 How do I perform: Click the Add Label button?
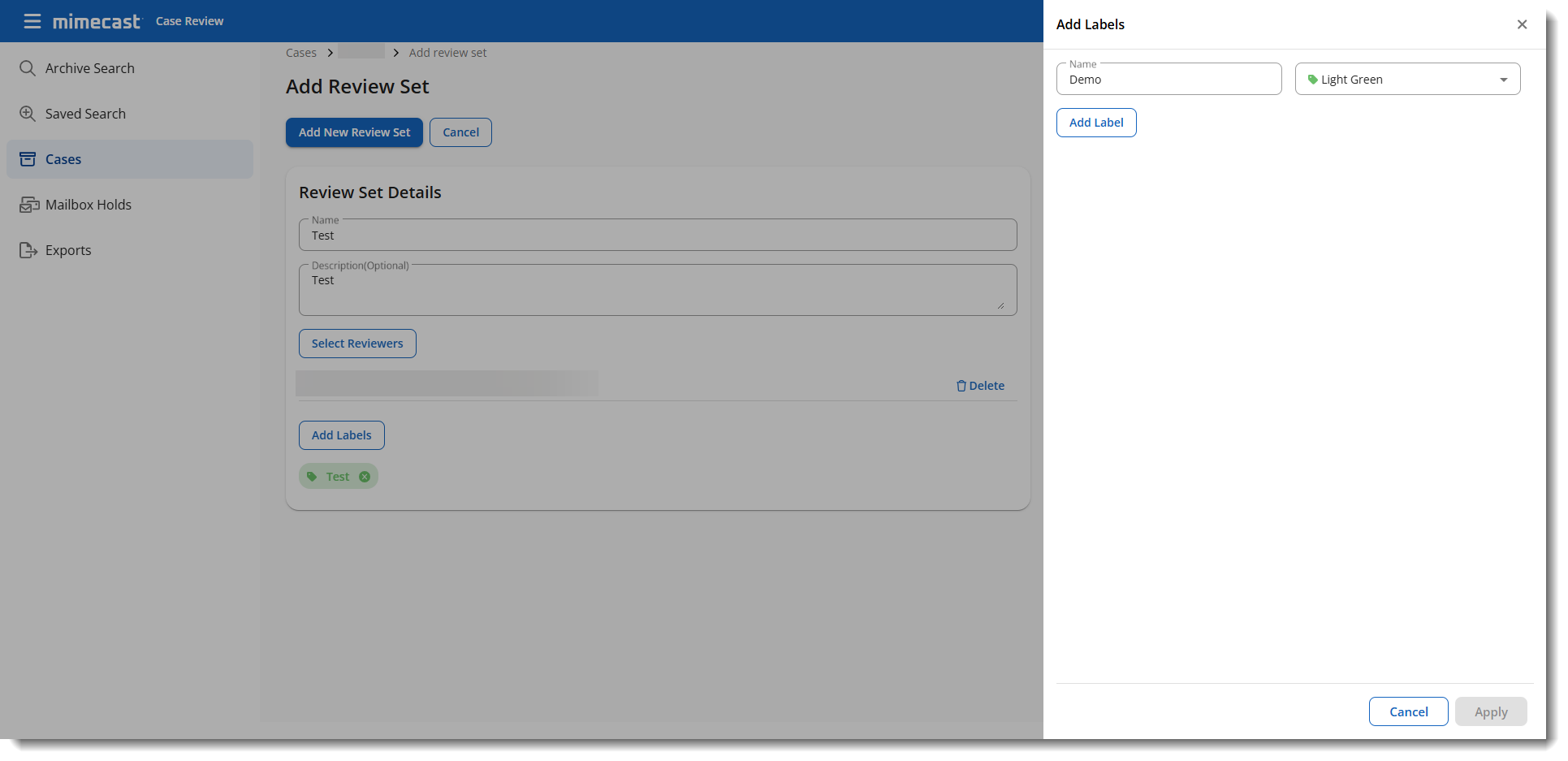coord(1095,123)
